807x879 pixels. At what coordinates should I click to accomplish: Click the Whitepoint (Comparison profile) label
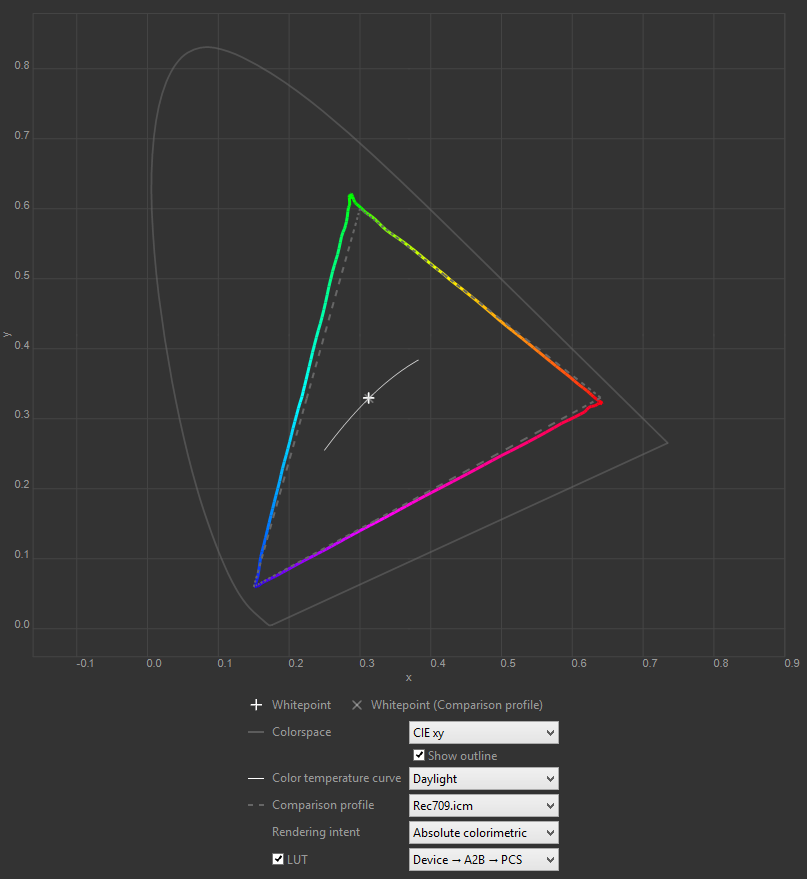click(457, 705)
